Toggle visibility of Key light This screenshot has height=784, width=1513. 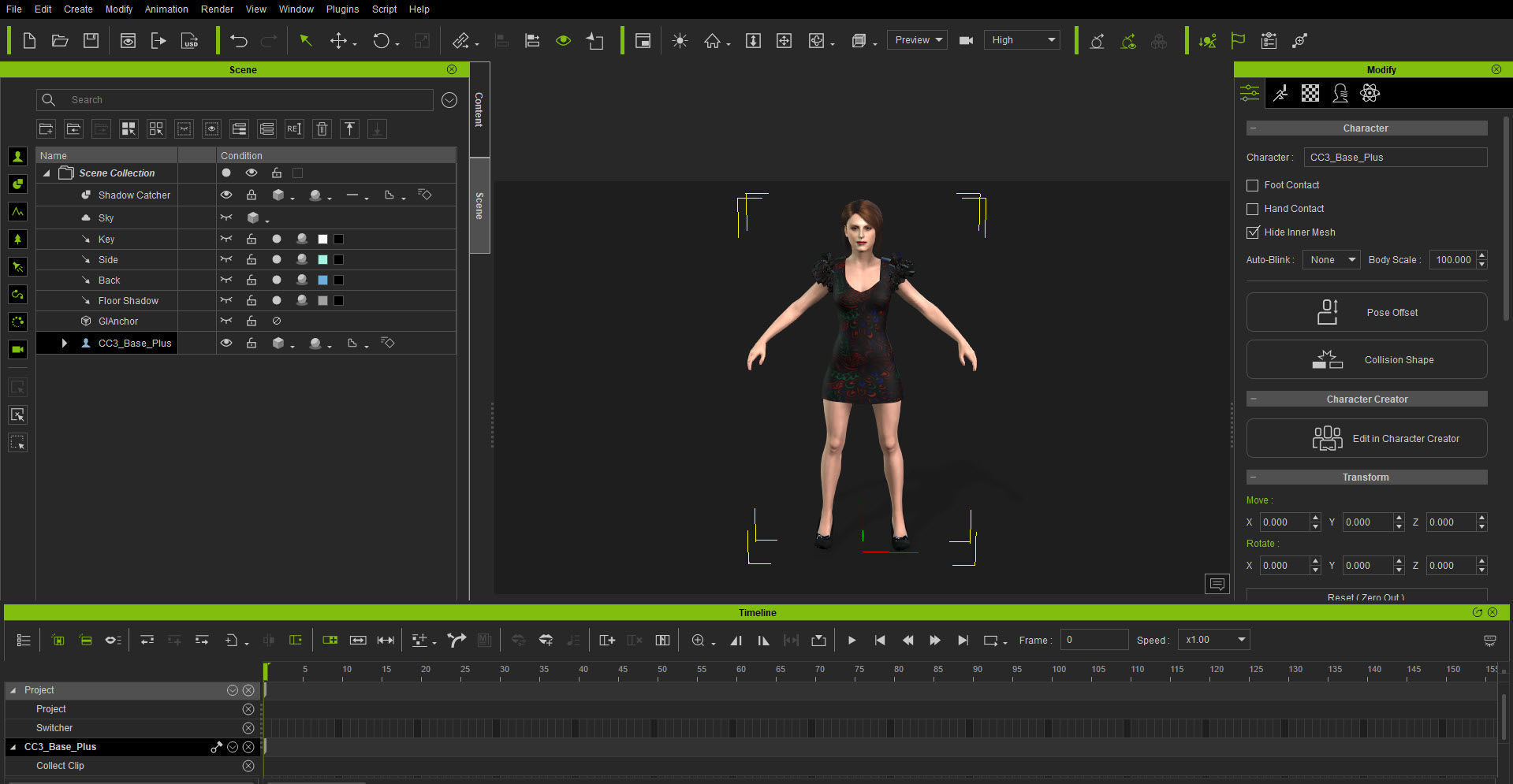pos(226,239)
